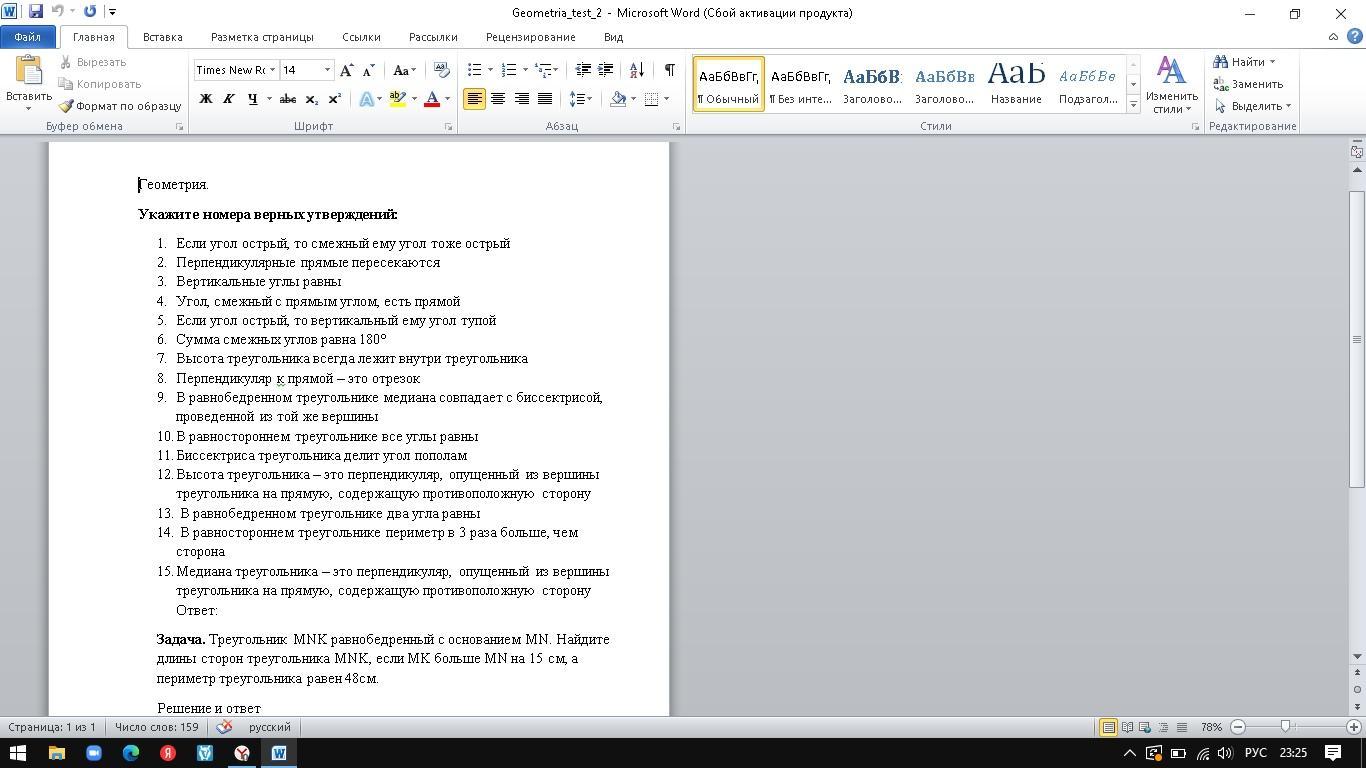1366x768 pixels.
Task: Show paragraph marks with pilcrow icon
Action: 669,70
